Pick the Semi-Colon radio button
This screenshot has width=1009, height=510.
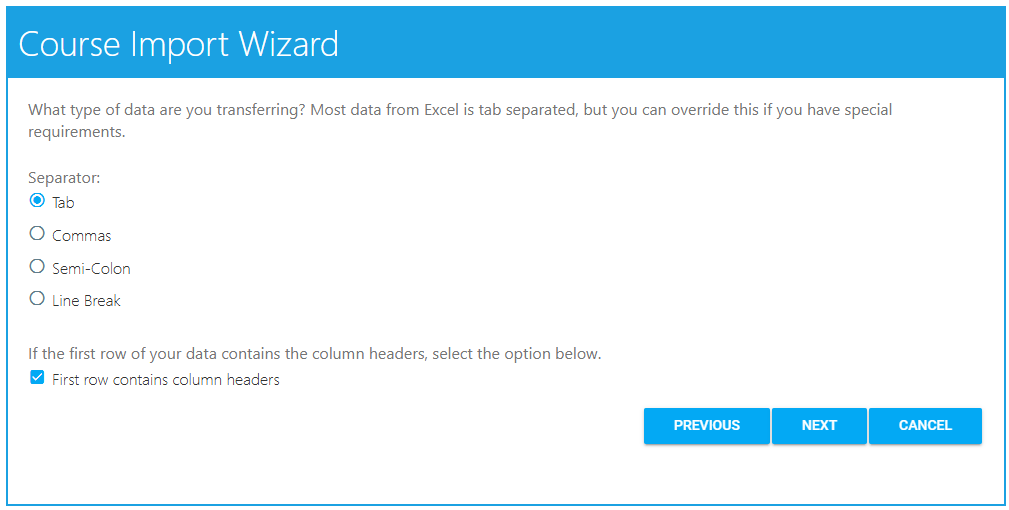point(37,267)
